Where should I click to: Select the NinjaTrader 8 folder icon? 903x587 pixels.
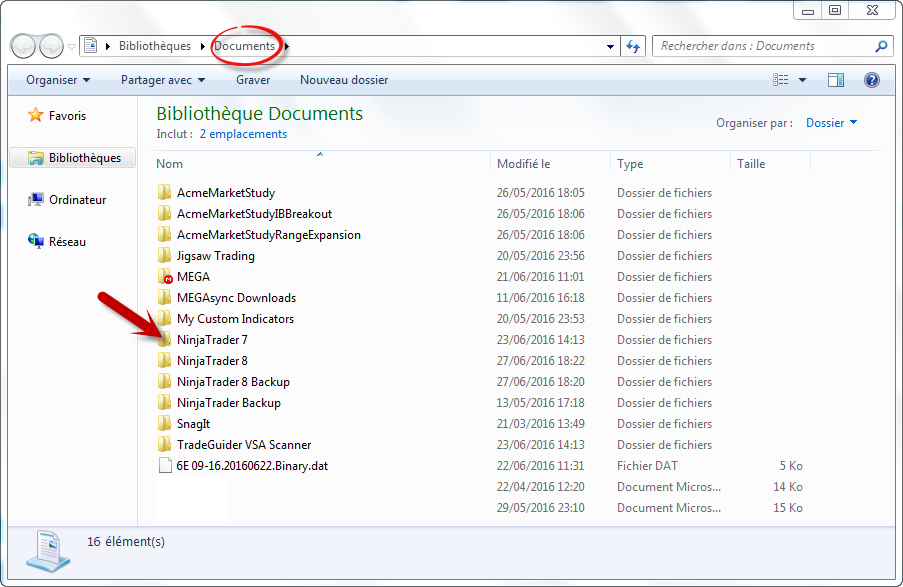(165, 361)
